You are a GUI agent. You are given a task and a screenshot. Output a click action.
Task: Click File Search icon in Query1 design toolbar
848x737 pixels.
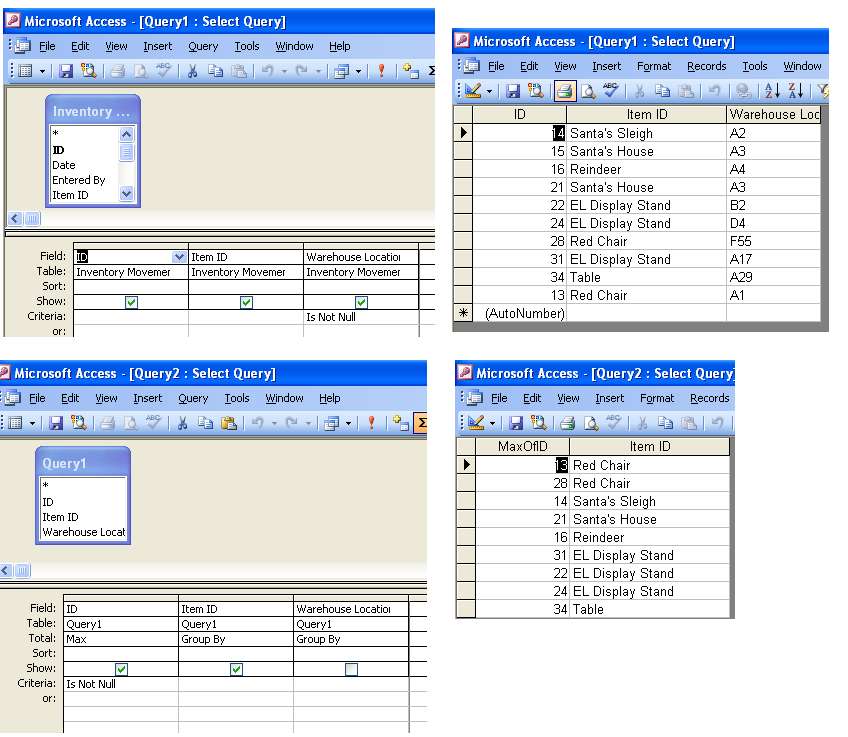tap(89, 71)
